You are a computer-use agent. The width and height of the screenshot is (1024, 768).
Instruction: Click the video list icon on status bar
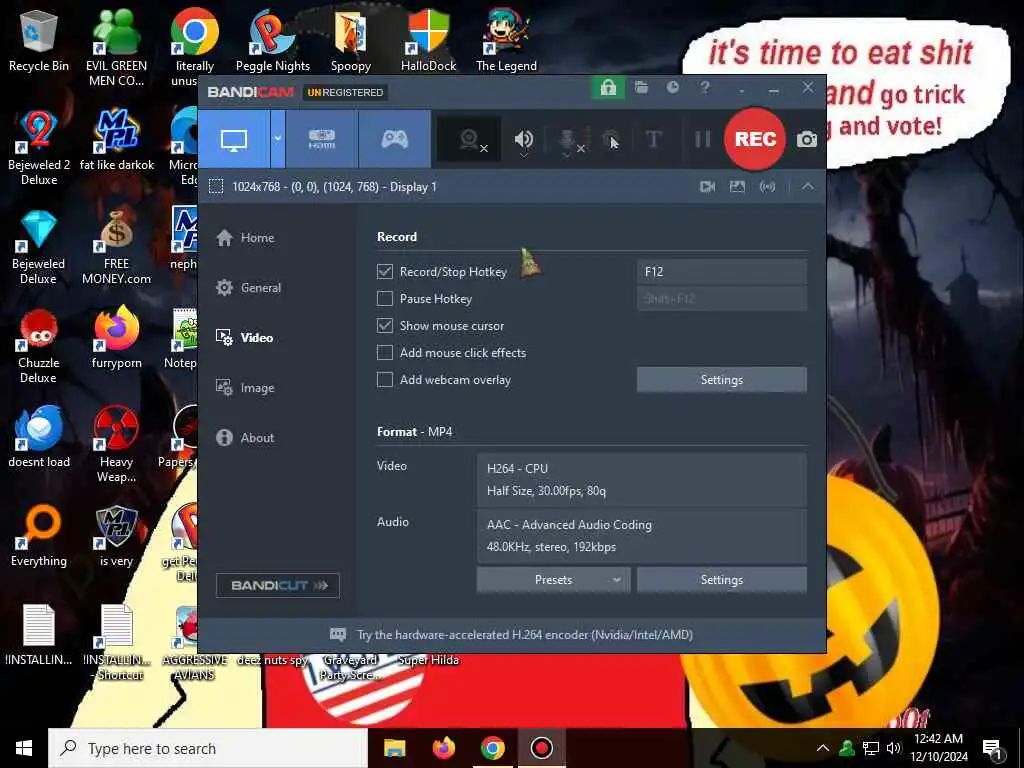[707, 187]
